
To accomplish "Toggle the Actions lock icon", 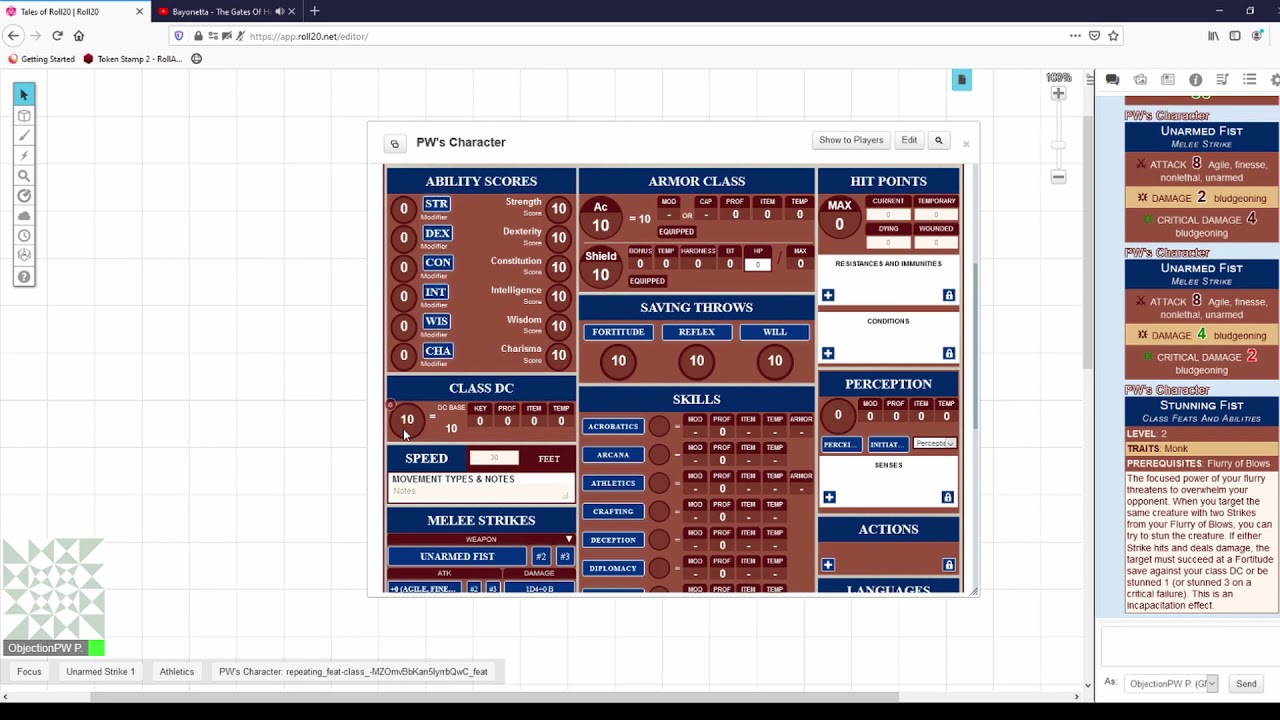I will coord(948,565).
